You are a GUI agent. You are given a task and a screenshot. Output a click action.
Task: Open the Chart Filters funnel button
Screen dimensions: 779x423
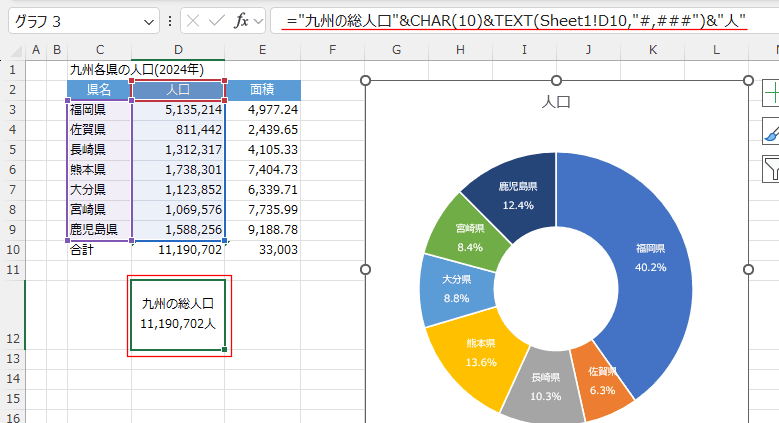pyautogui.click(x=771, y=169)
